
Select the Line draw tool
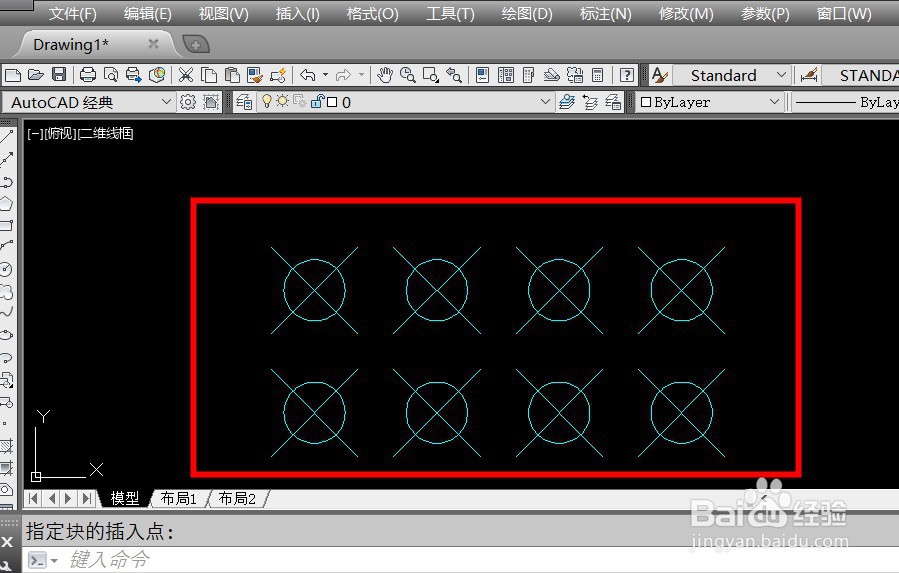click(7, 137)
